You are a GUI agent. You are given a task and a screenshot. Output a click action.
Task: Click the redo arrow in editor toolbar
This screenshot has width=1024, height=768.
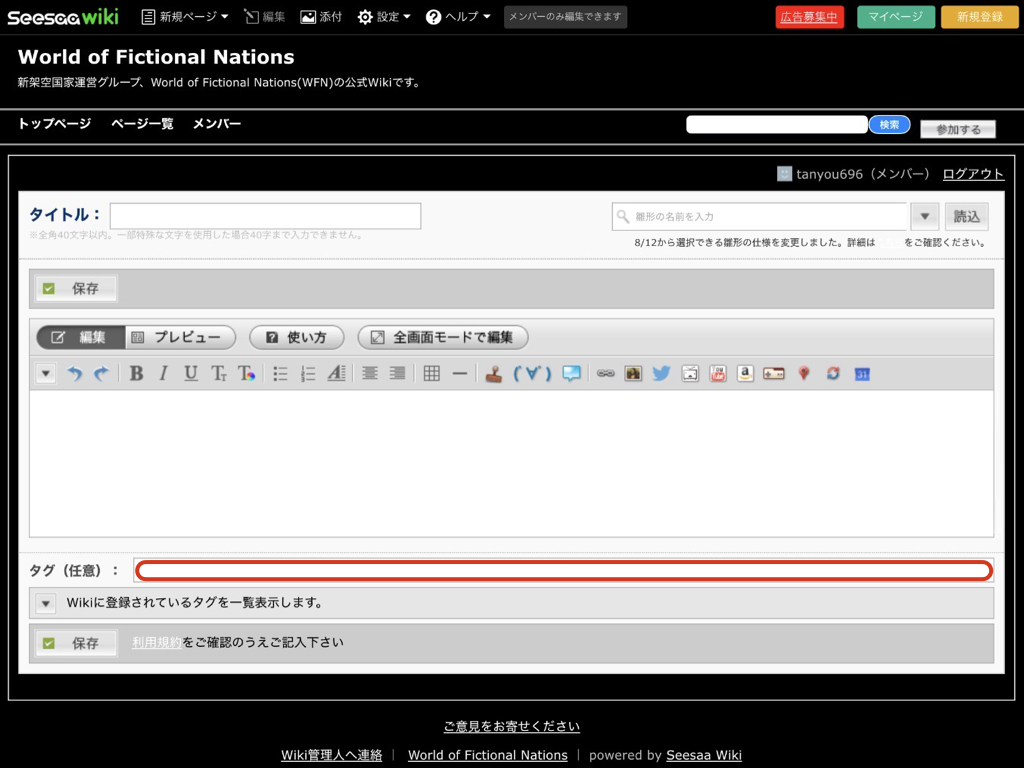pyautogui.click(x=101, y=374)
